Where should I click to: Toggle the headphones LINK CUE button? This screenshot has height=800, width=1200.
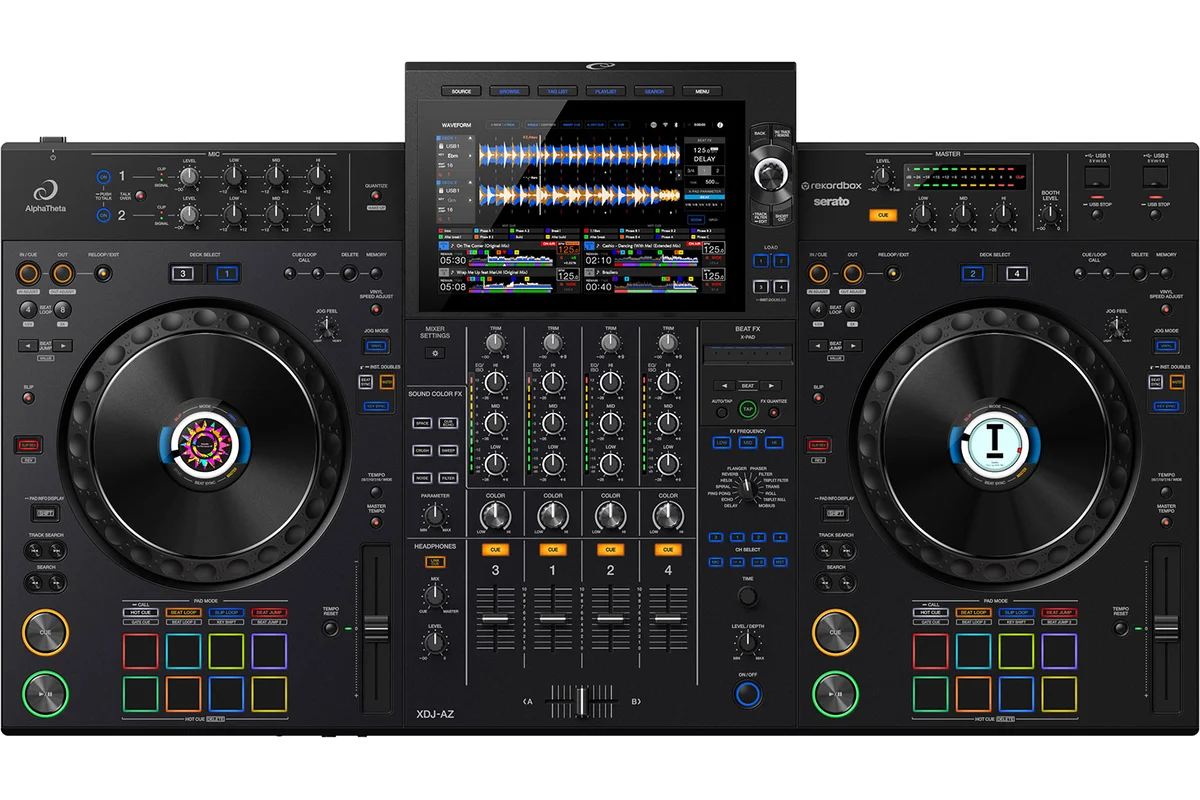(x=436, y=562)
